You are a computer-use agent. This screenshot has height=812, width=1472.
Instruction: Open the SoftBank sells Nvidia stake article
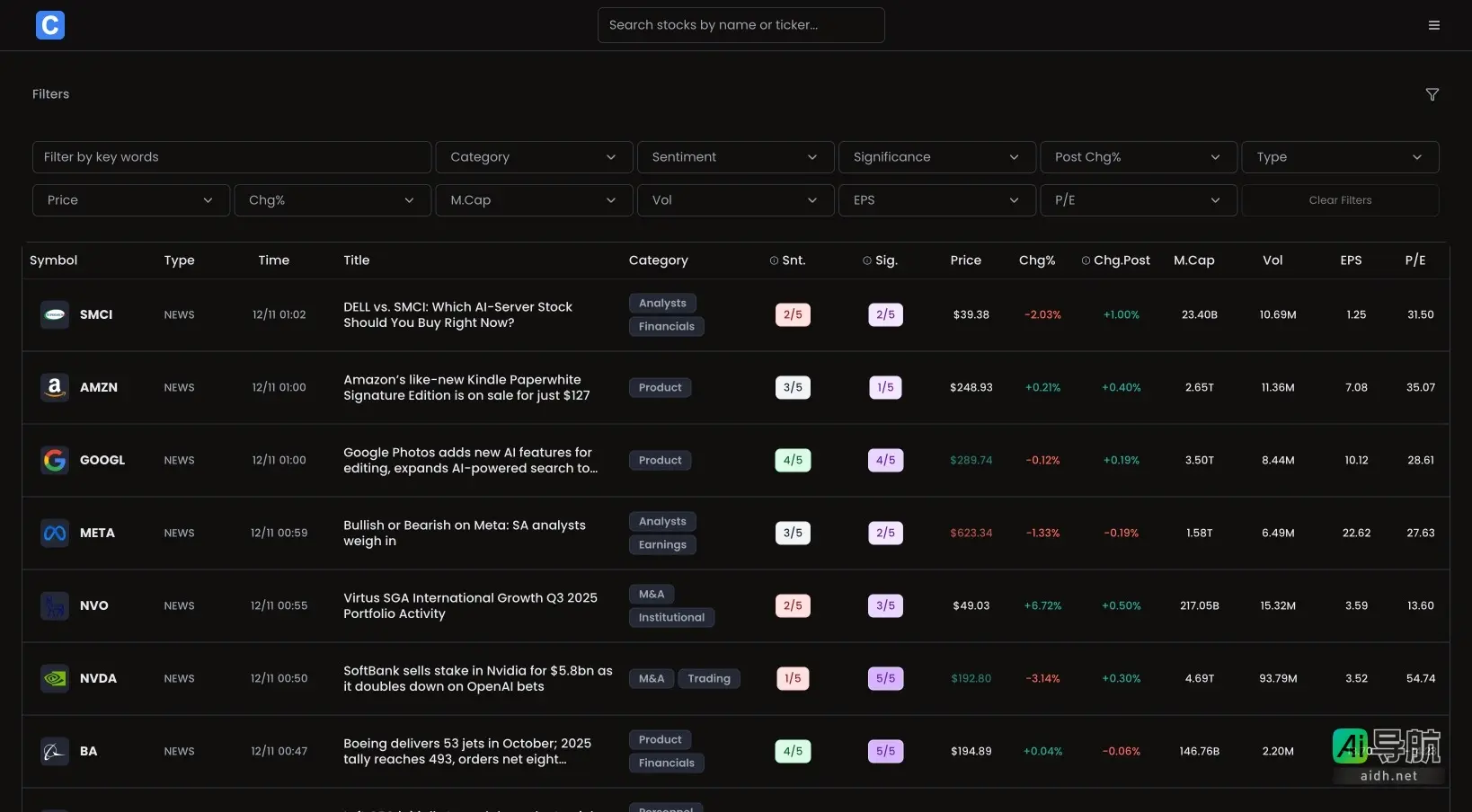click(x=477, y=679)
